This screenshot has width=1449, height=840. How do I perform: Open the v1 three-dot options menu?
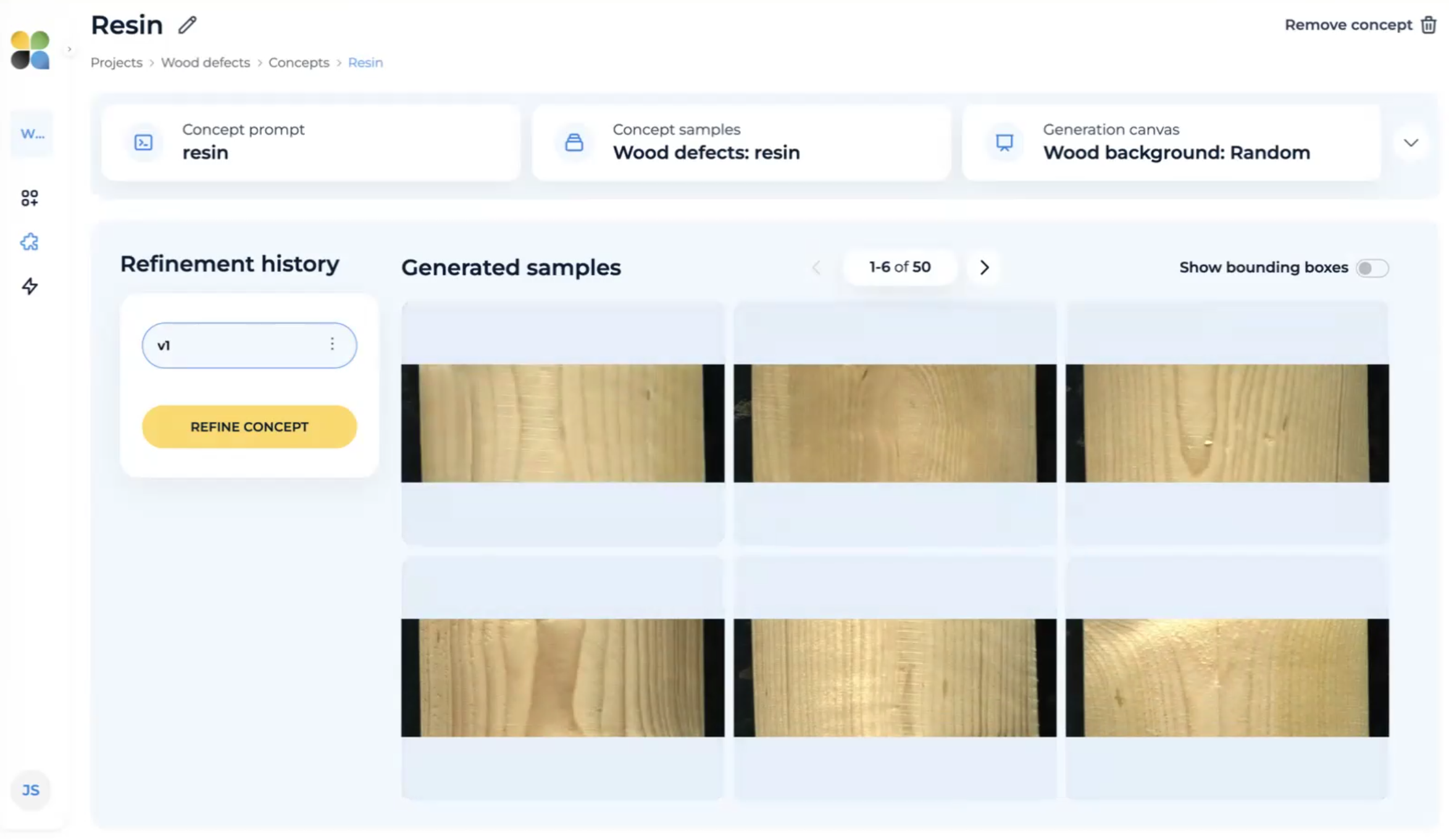332,344
